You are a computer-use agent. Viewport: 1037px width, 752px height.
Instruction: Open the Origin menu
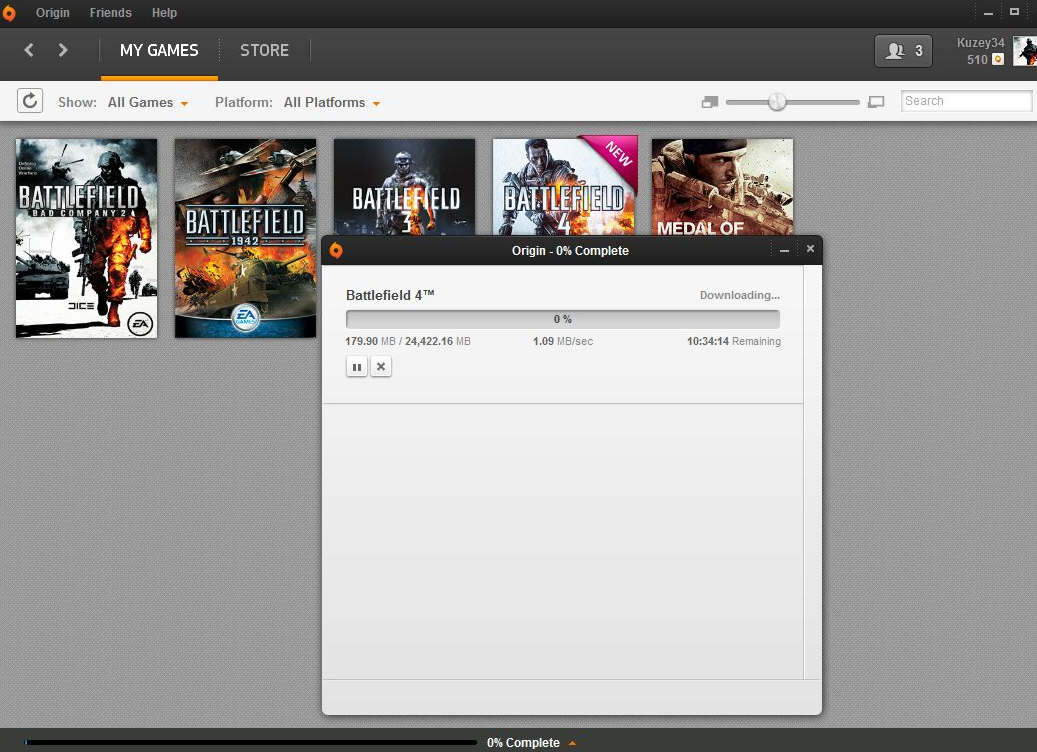pos(52,13)
